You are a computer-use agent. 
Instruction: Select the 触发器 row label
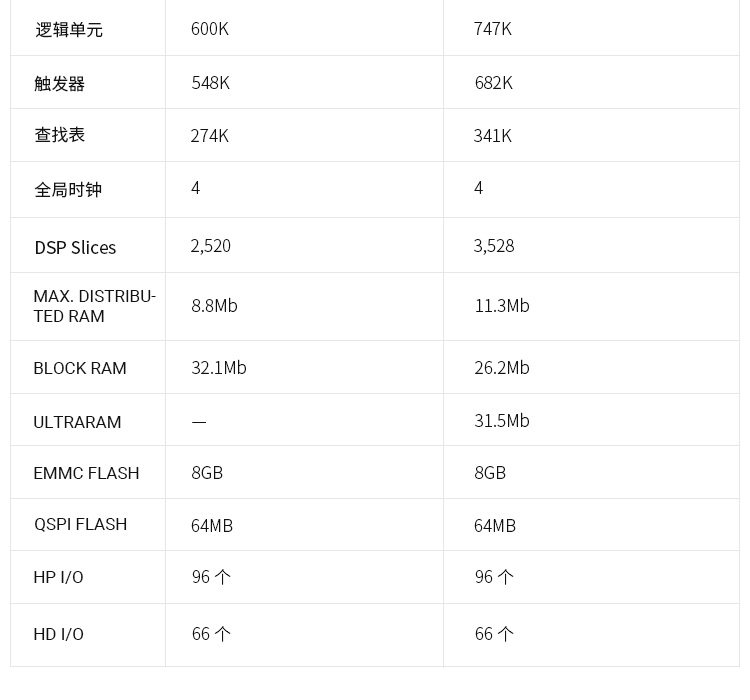click(60, 83)
